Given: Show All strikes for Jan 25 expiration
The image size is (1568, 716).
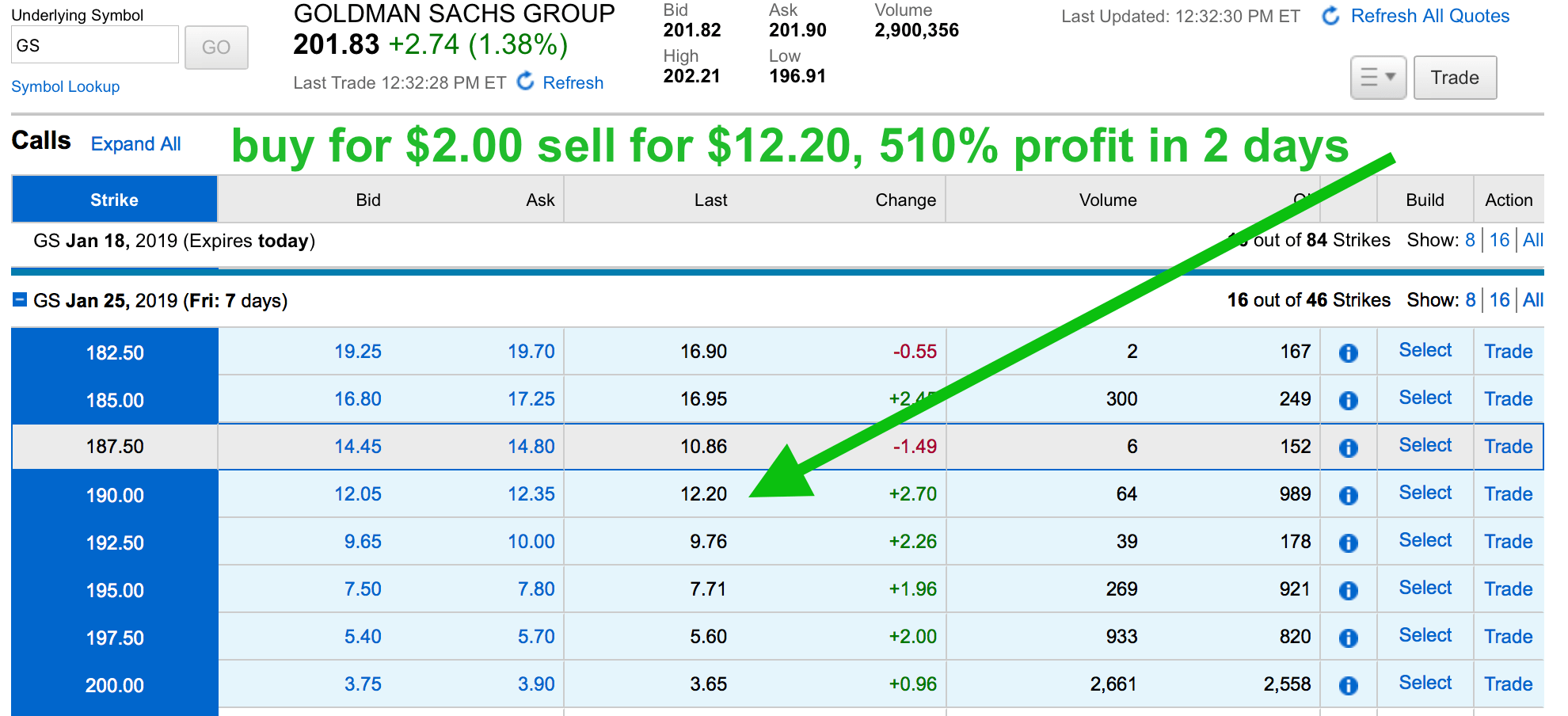Looking at the screenshot, I should [x=1533, y=300].
